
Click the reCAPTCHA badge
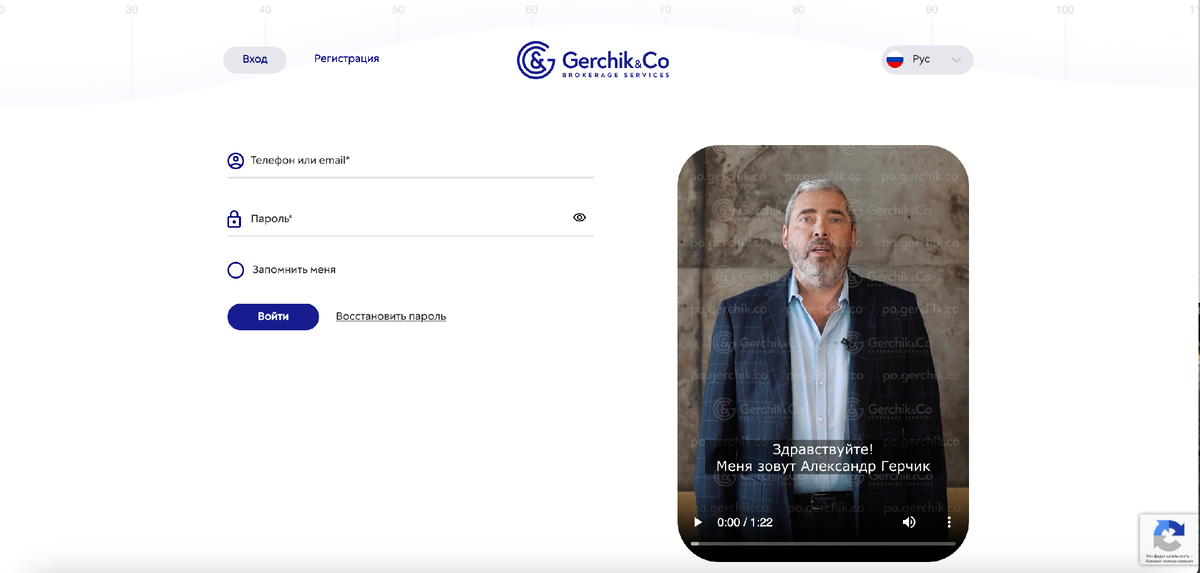pos(1169,541)
